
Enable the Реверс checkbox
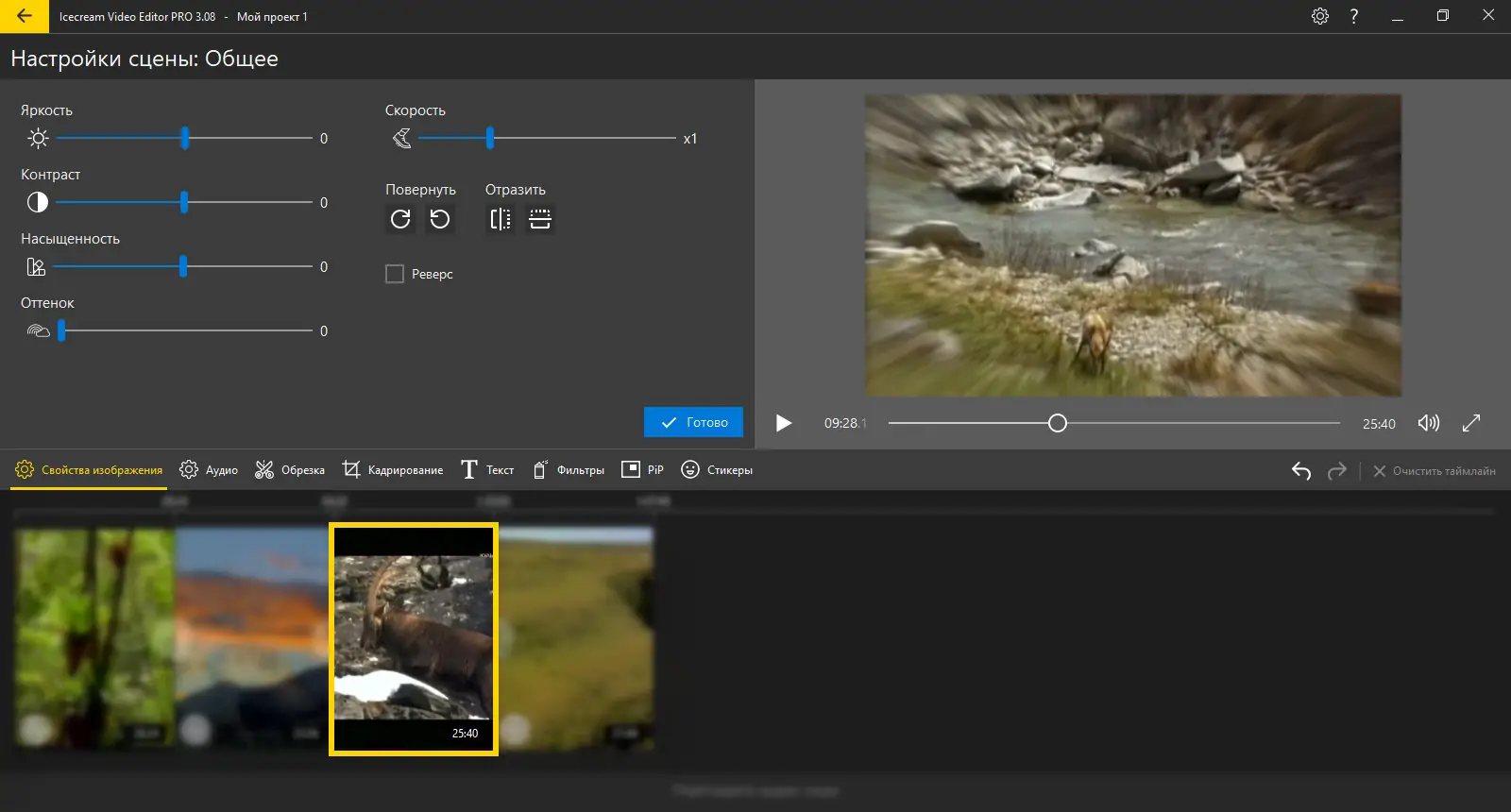[395, 274]
